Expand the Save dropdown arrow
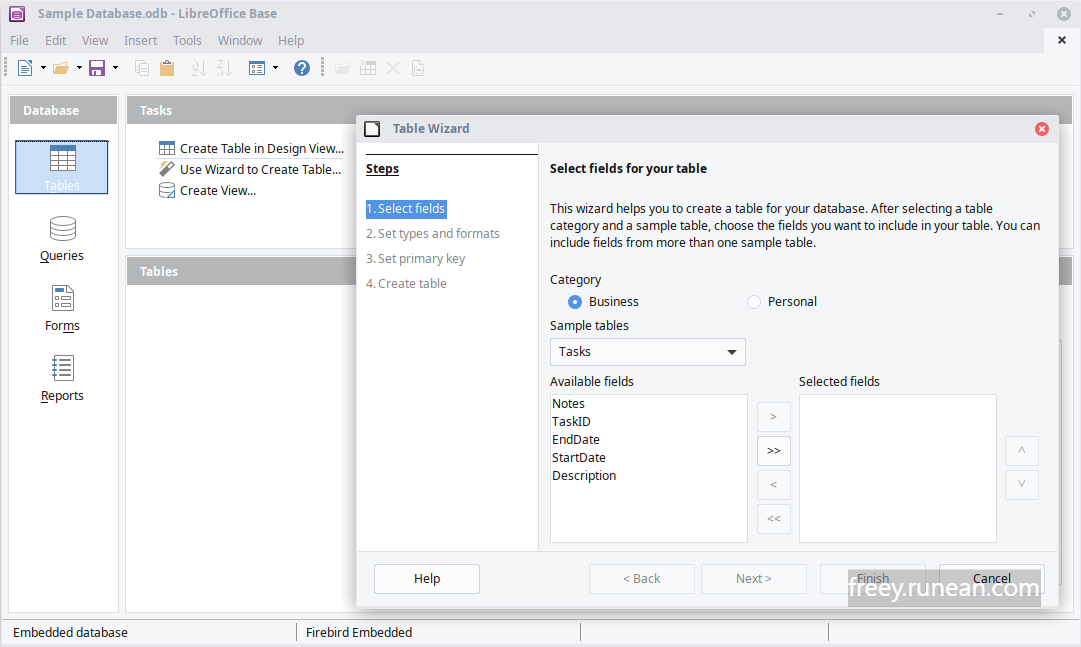Screen dimensions: 1081x647 click(x=115, y=68)
